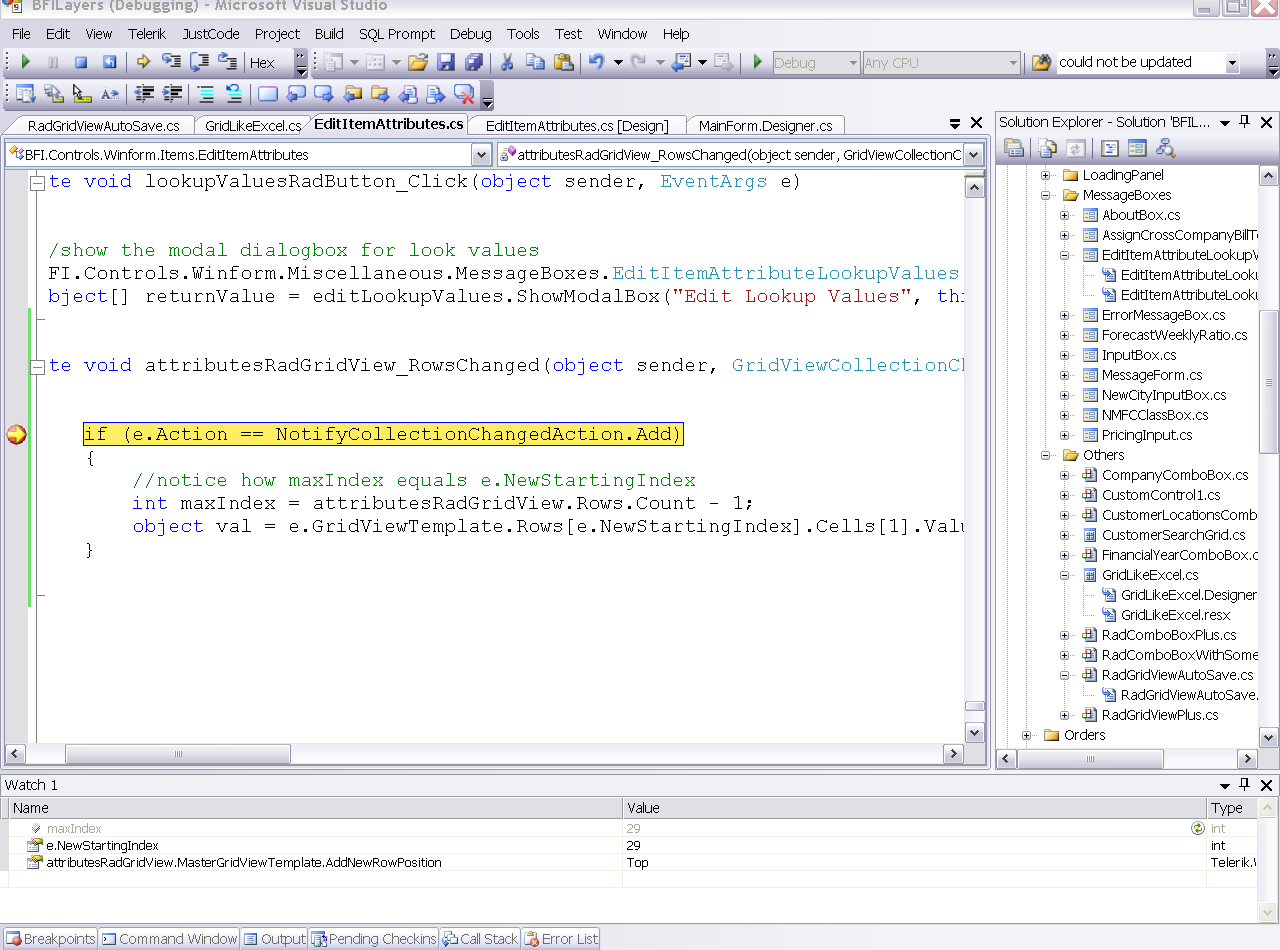Click the Step Into debug icon
The height and width of the screenshot is (950, 1280).
tap(171, 62)
